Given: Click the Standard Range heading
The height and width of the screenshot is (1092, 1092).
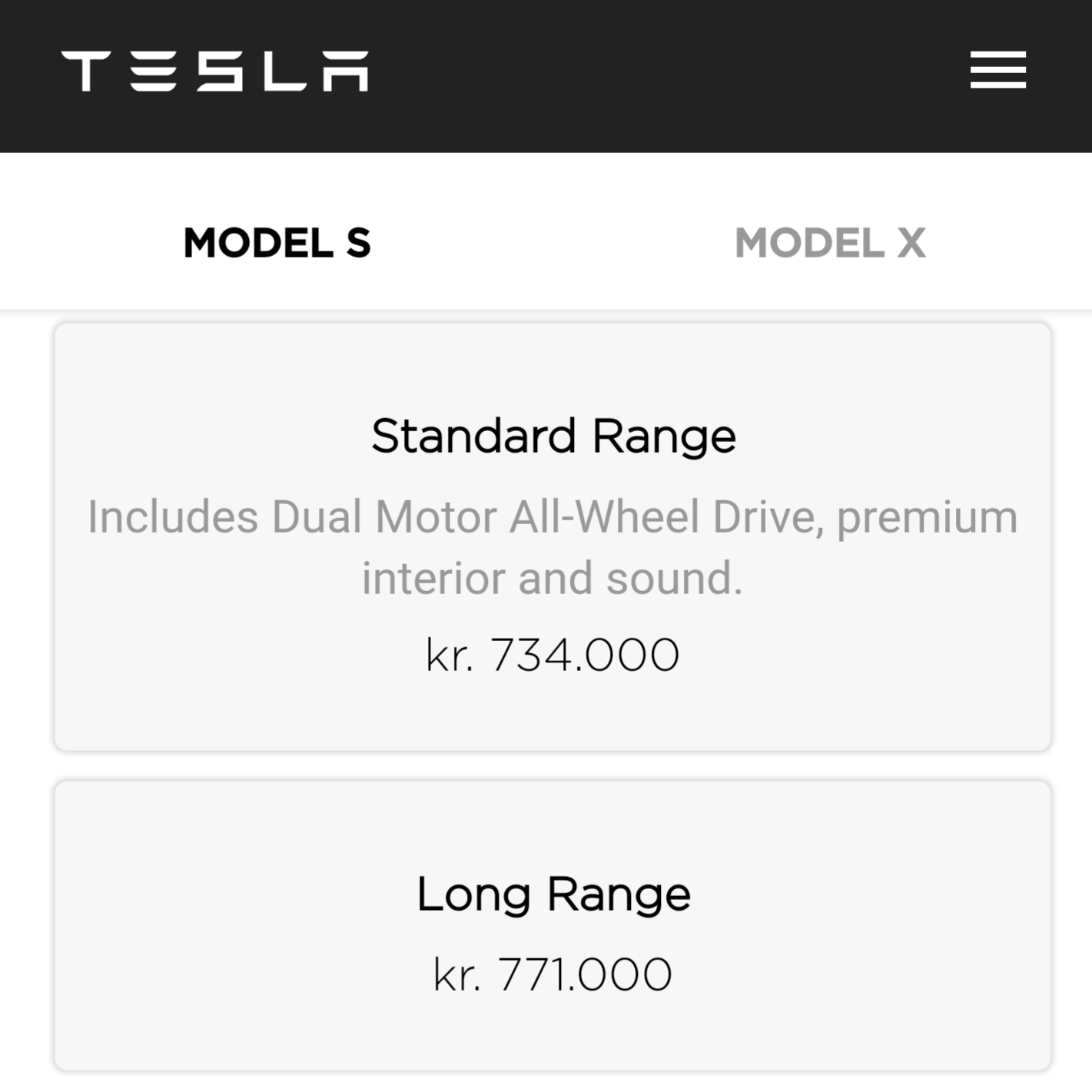Looking at the screenshot, I should click(x=553, y=436).
